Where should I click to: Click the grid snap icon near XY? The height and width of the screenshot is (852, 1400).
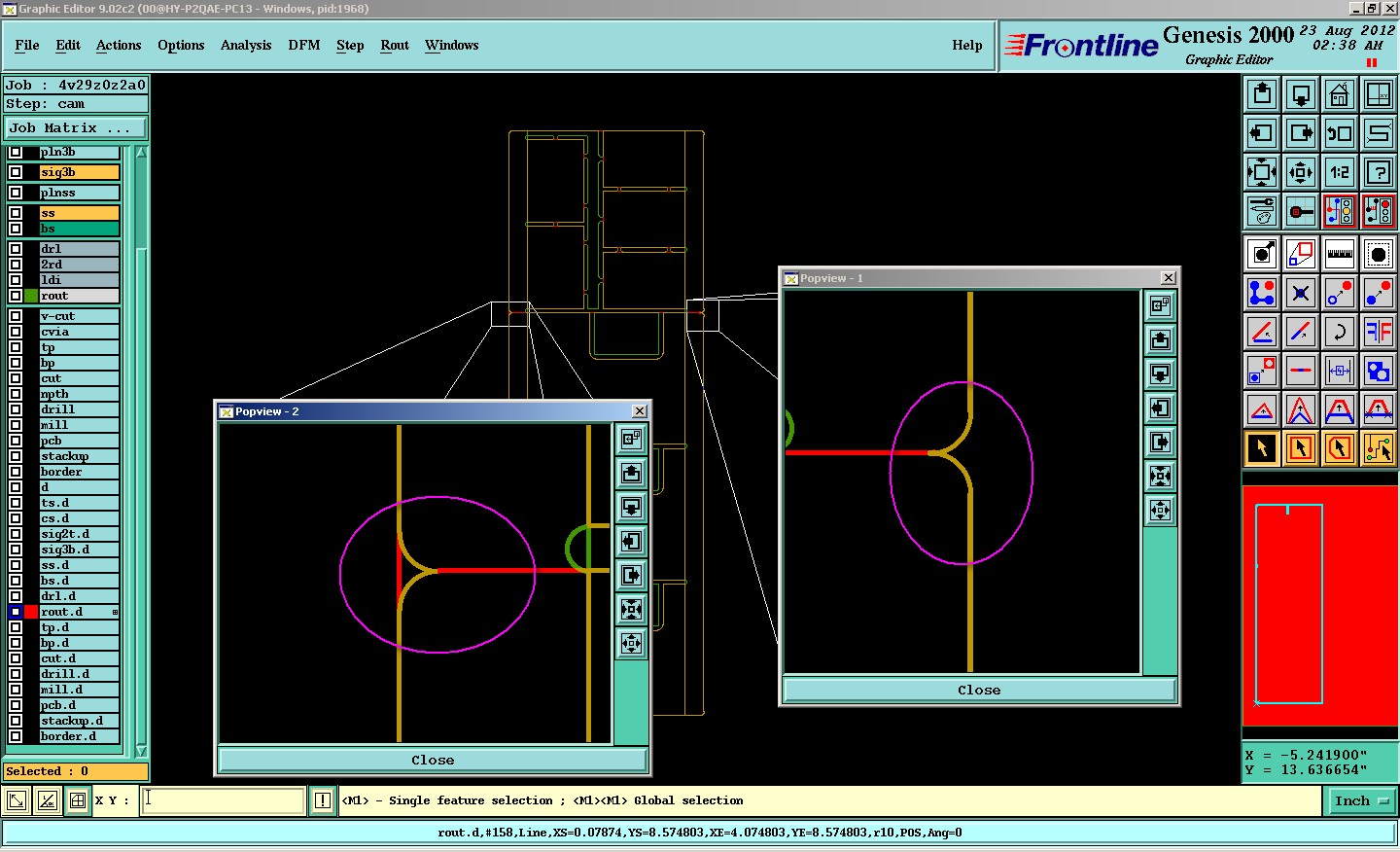pos(78,801)
